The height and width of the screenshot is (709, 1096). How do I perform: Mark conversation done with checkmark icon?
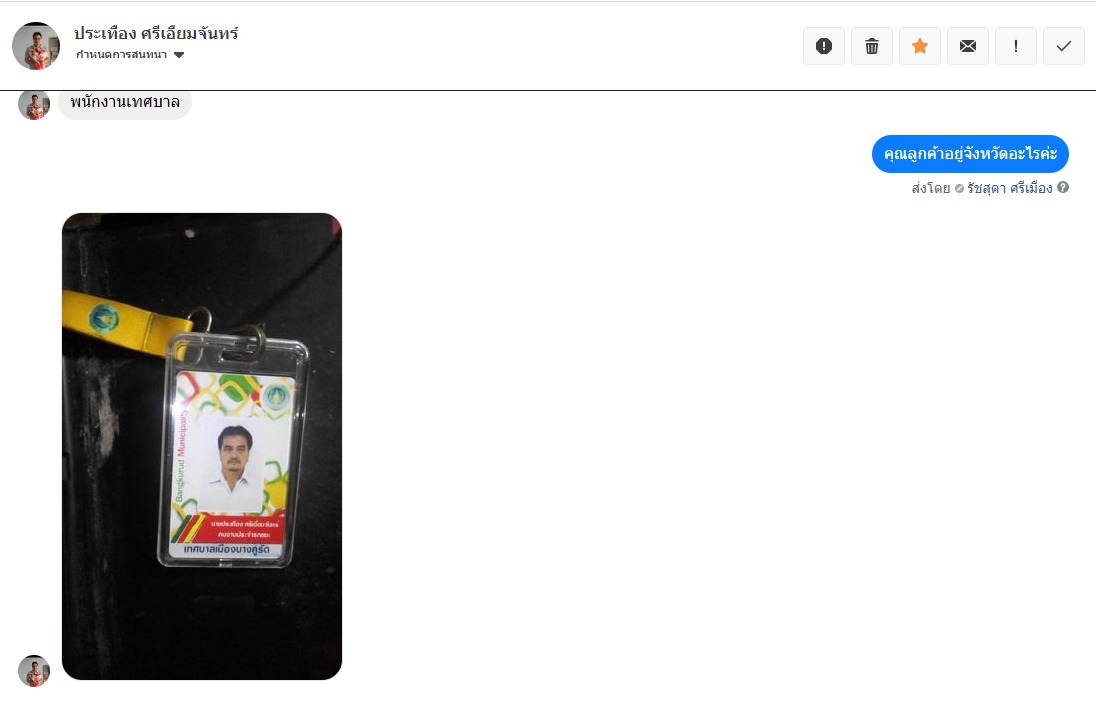[x=1064, y=46]
